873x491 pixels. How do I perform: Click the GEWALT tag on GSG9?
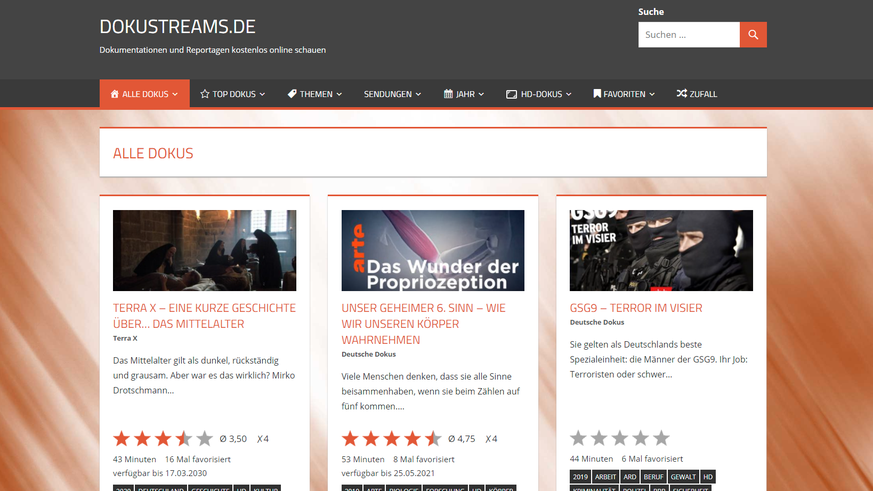point(683,477)
